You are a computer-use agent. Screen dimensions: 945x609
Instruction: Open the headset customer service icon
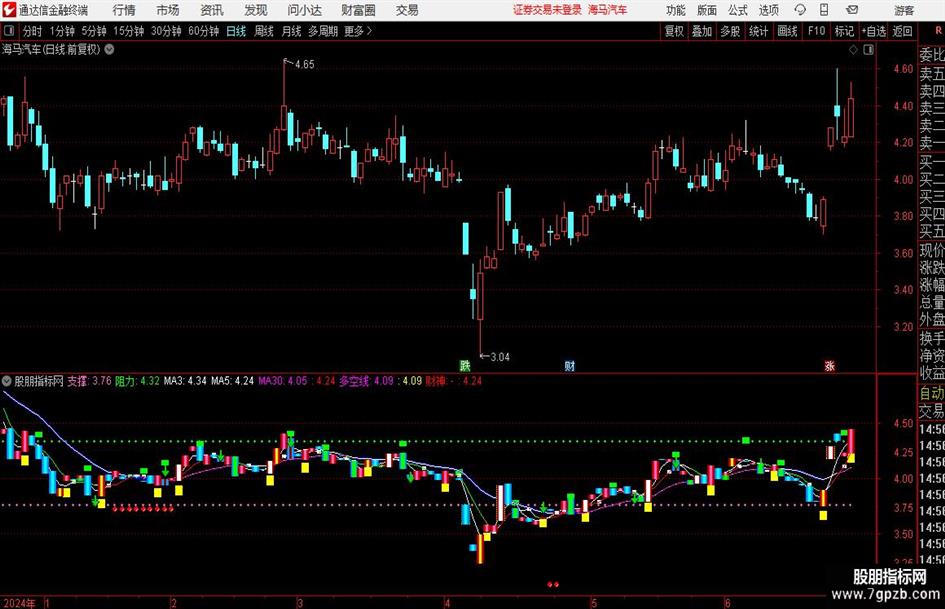(x=800, y=10)
